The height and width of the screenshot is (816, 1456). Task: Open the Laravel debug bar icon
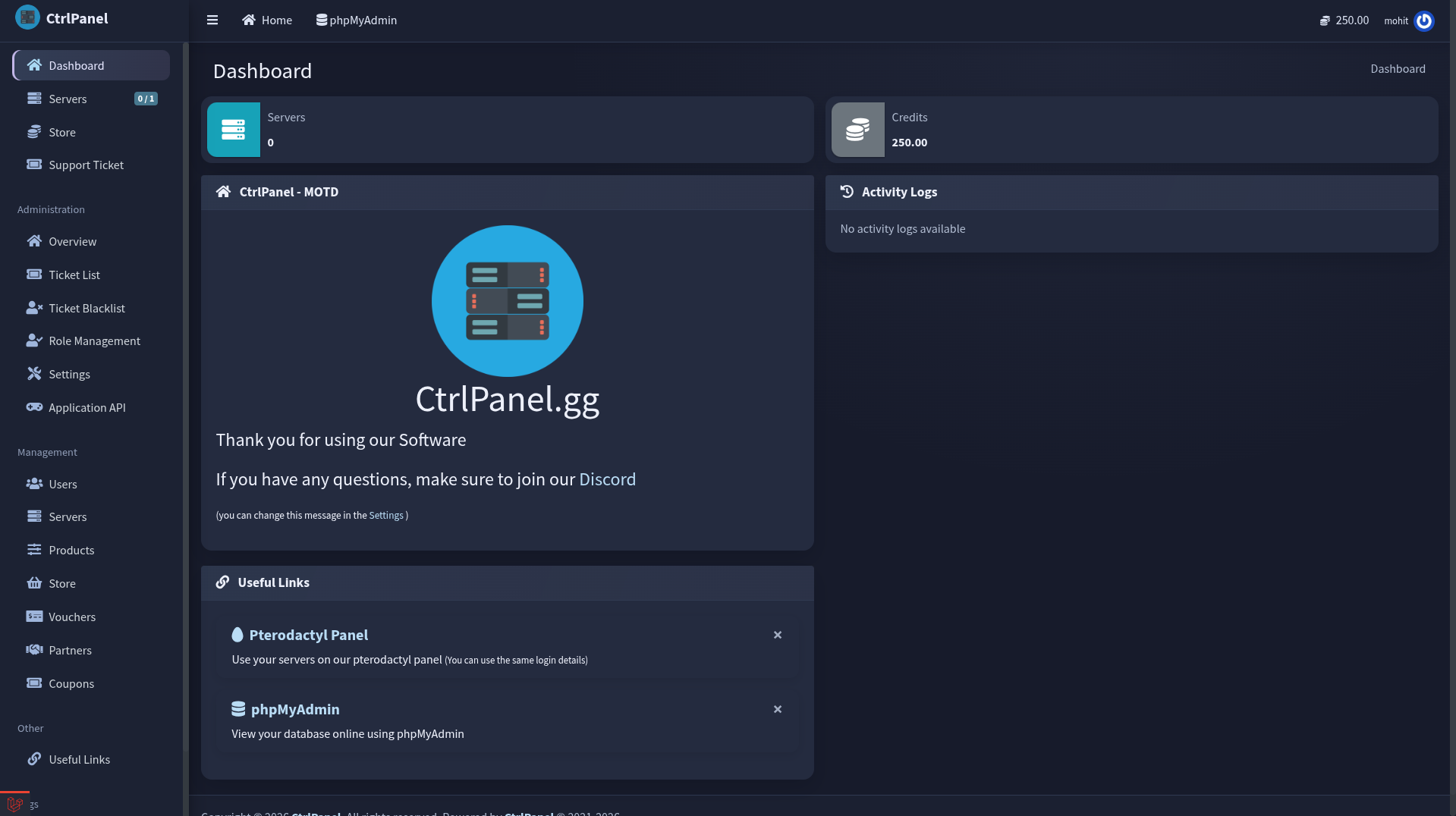click(x=14, y=804)
